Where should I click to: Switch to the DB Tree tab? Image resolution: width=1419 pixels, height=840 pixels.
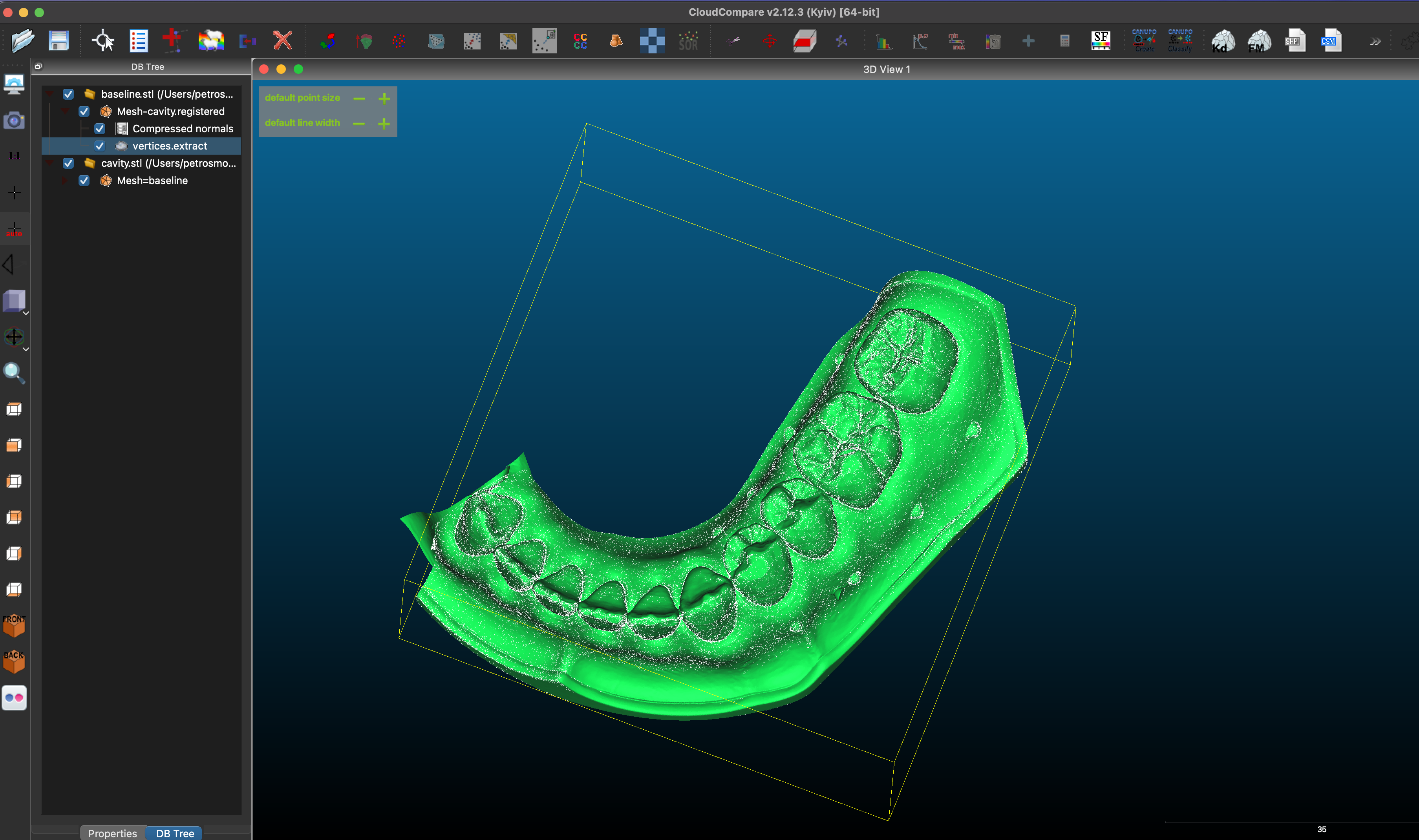click(175, 833)
